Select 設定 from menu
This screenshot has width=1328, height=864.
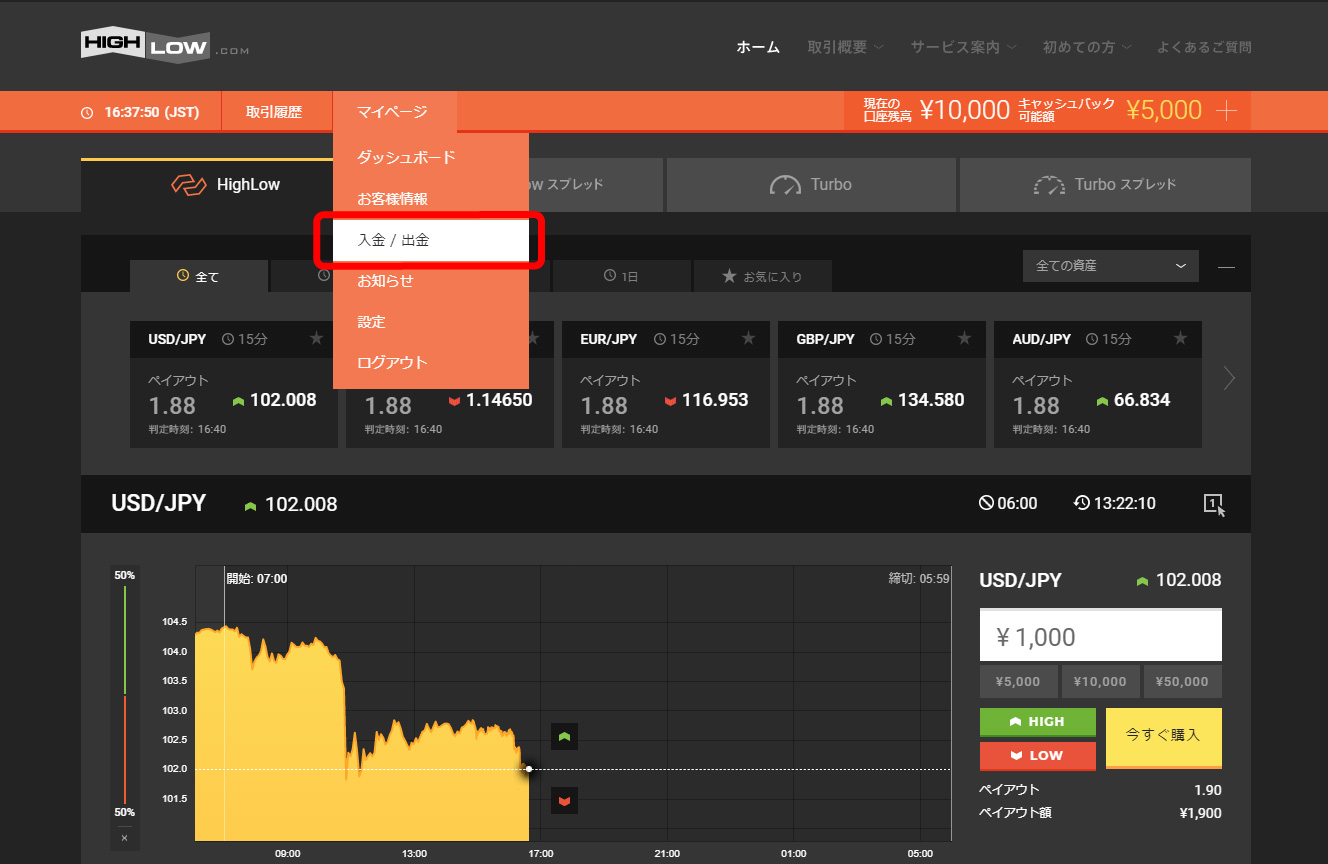[431, 322]
